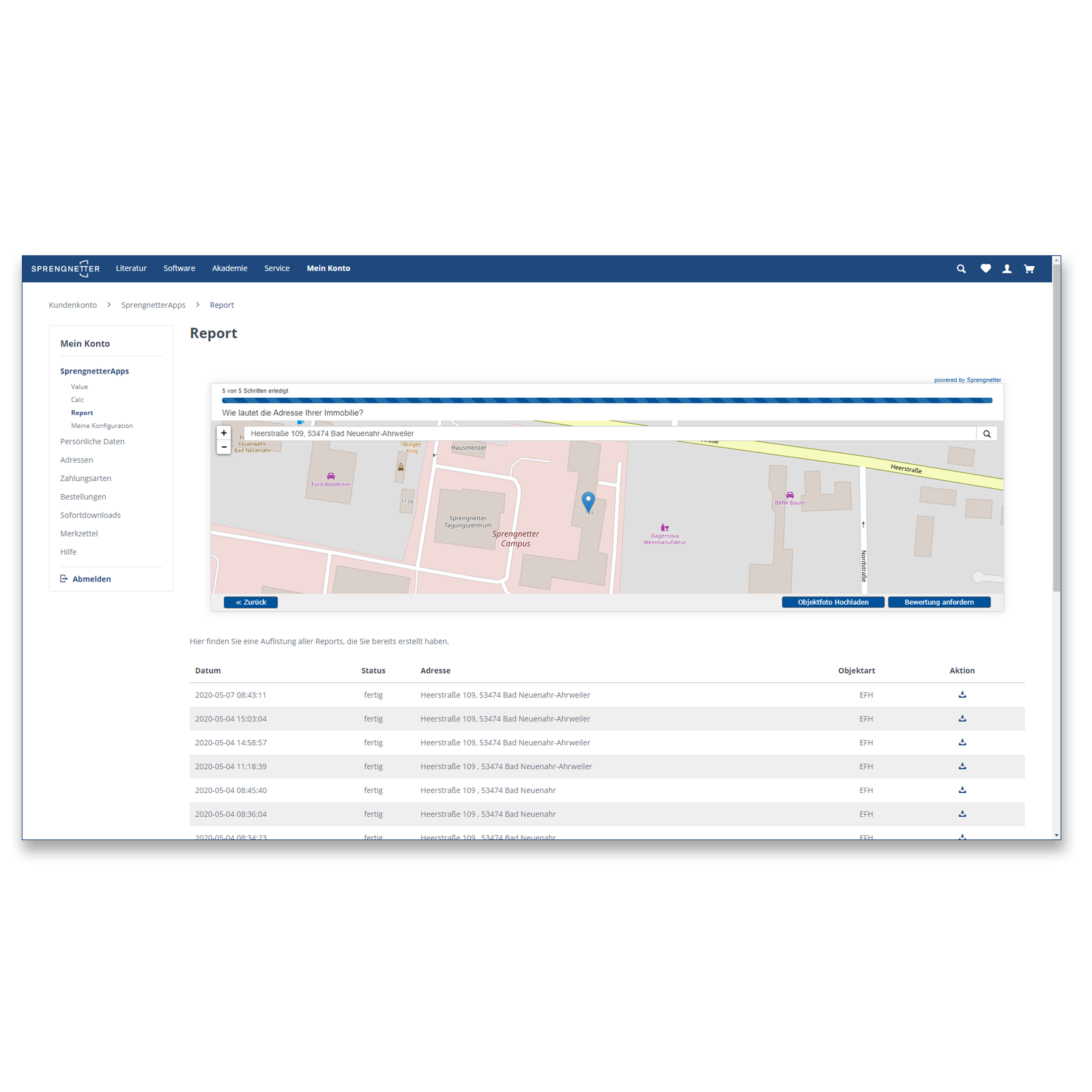Open Report in sidebar
The image size is (1092, 1092).
[x=82, y=413]
